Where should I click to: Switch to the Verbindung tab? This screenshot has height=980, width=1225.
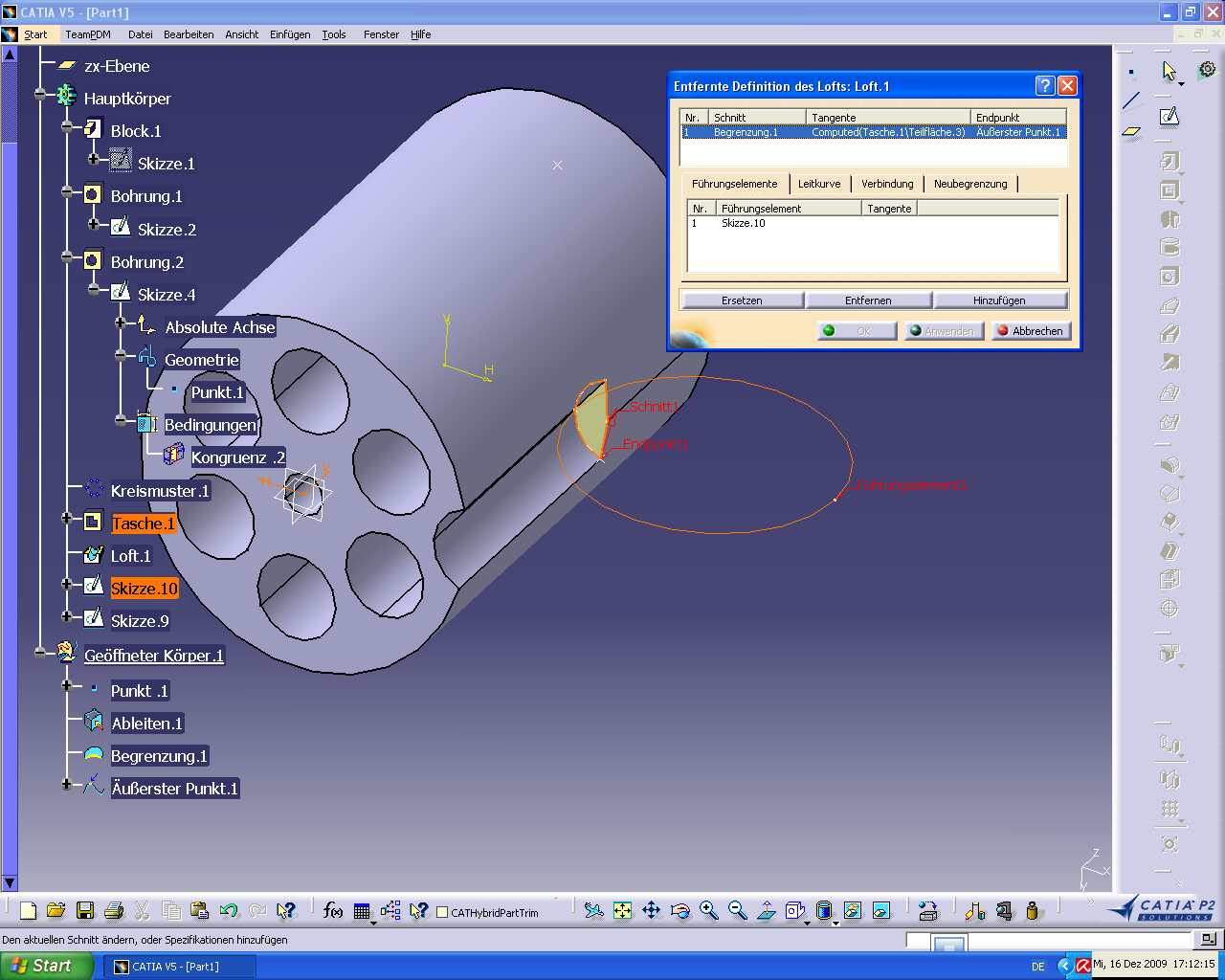coord(887,184)
